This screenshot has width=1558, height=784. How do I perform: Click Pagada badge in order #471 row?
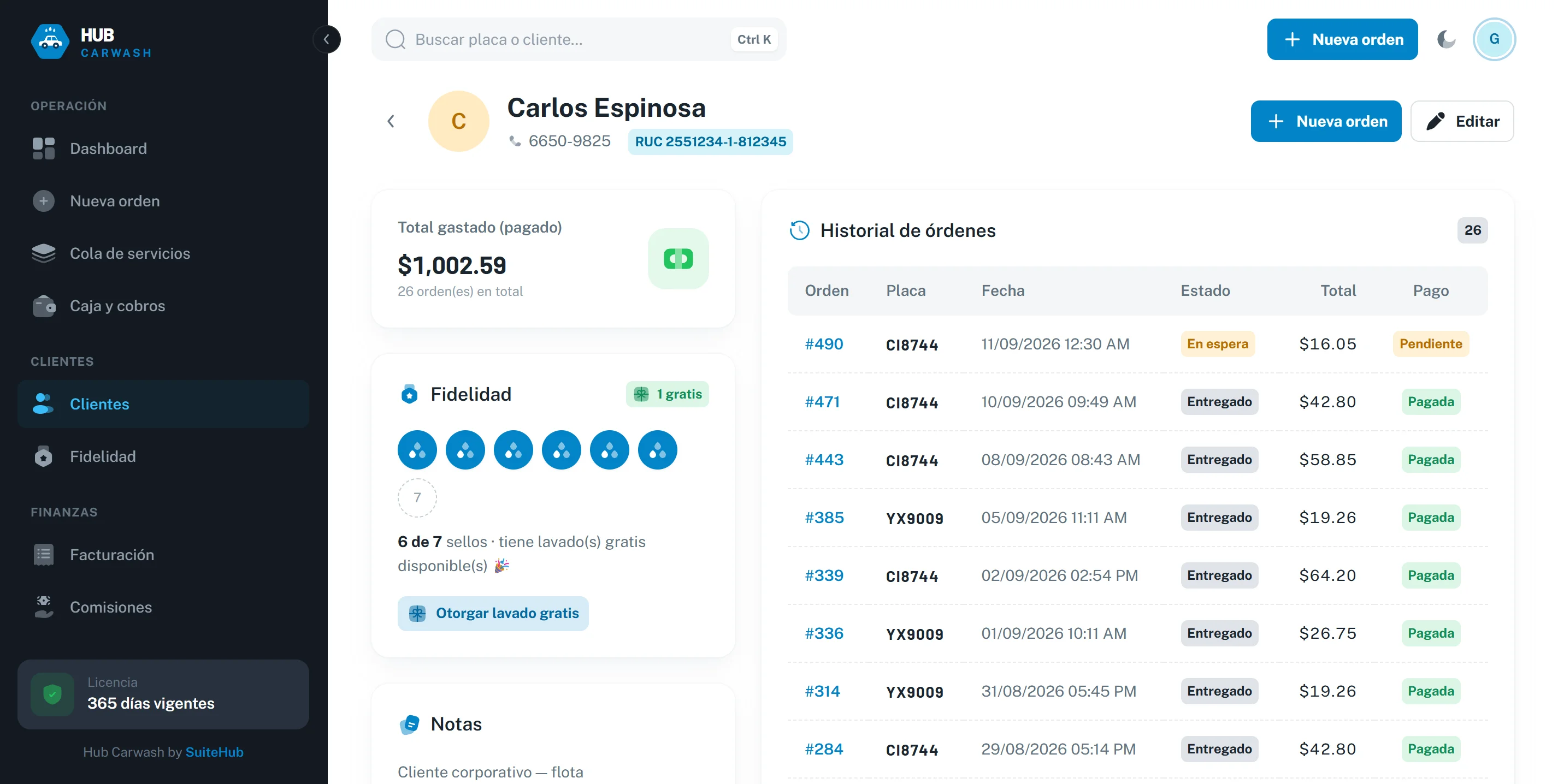(1430, 402)
